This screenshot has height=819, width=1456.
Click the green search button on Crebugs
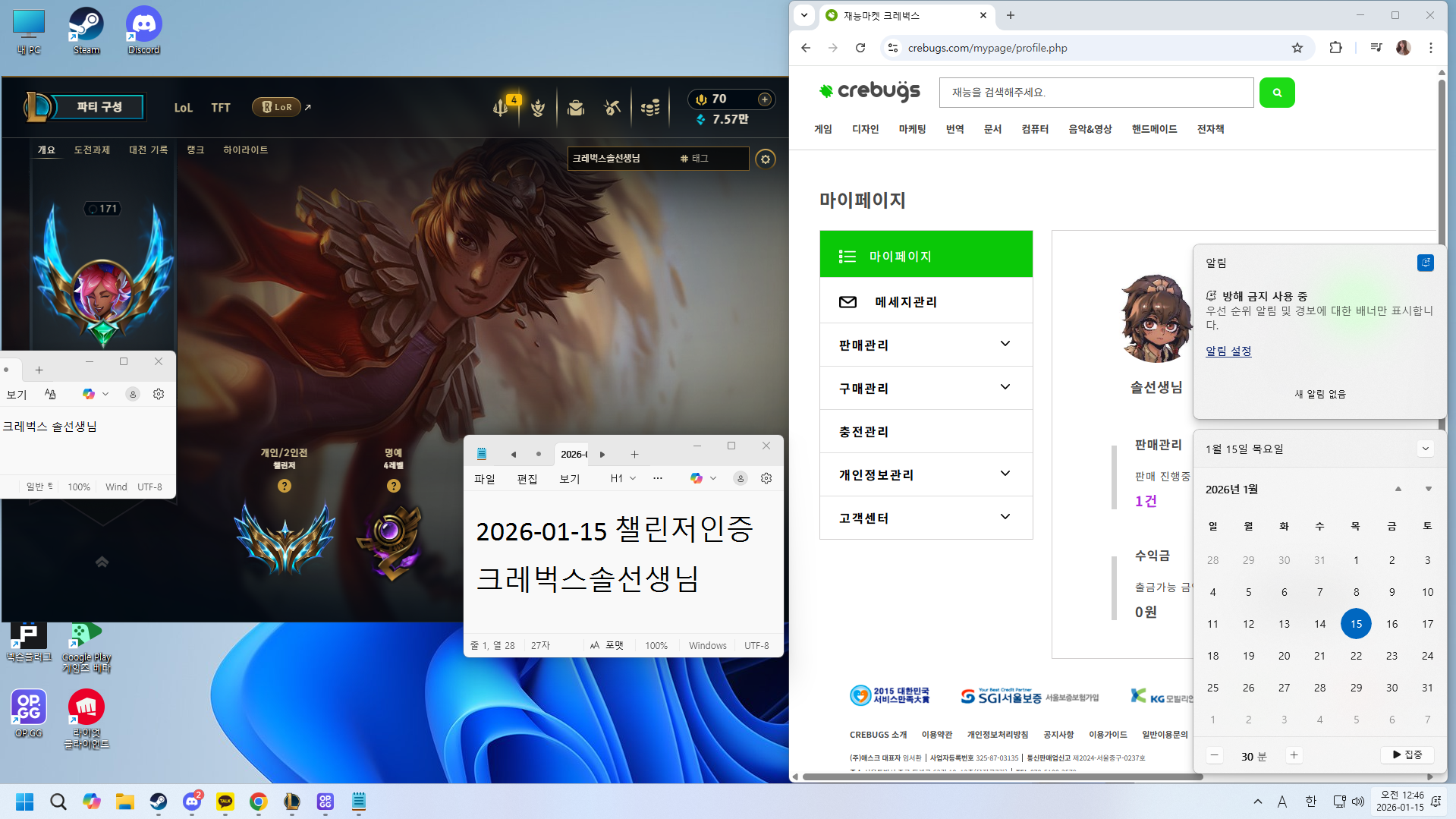click(1277, 93)
